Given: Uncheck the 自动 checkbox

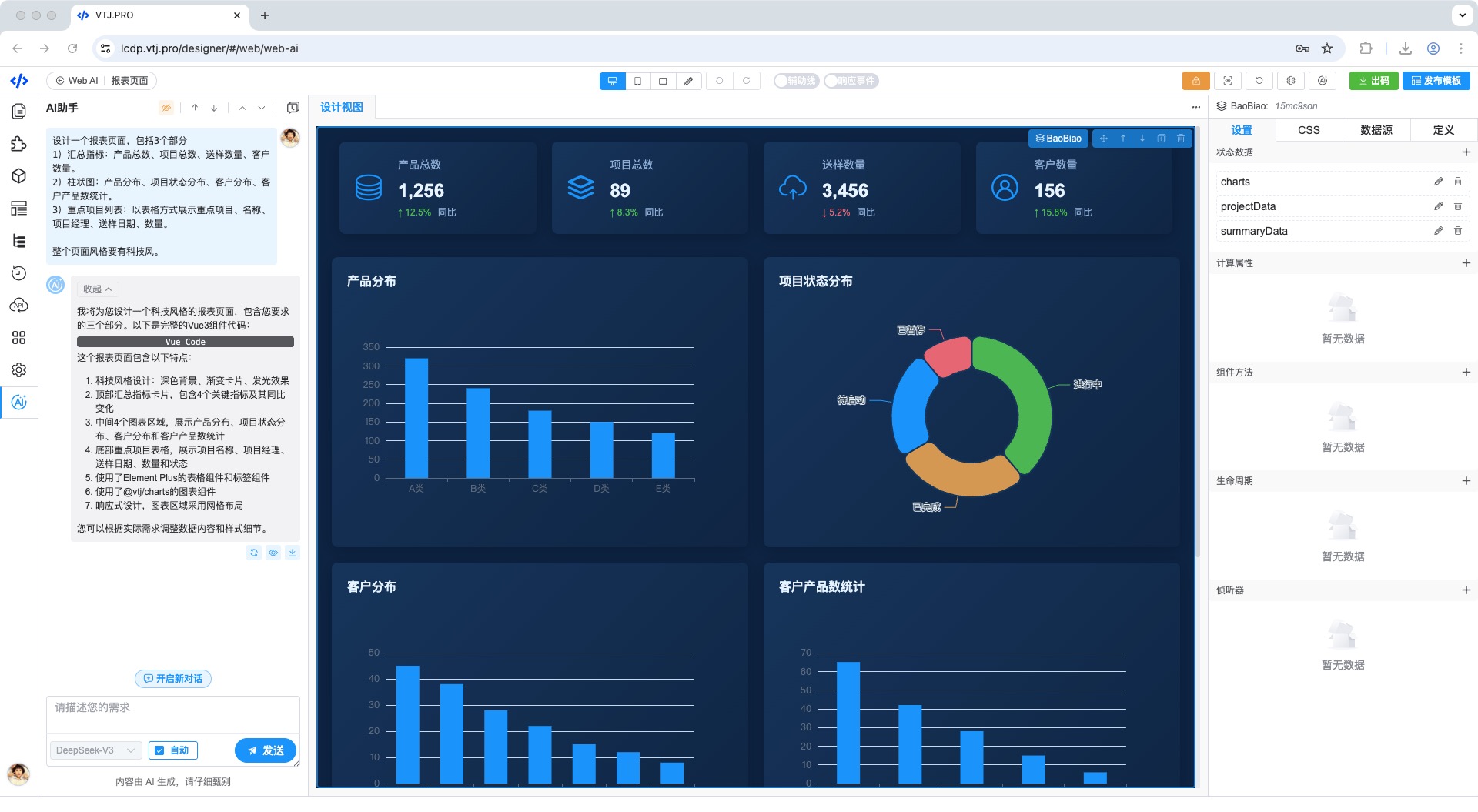Looking at the screenshot, I should coord(159,750).
